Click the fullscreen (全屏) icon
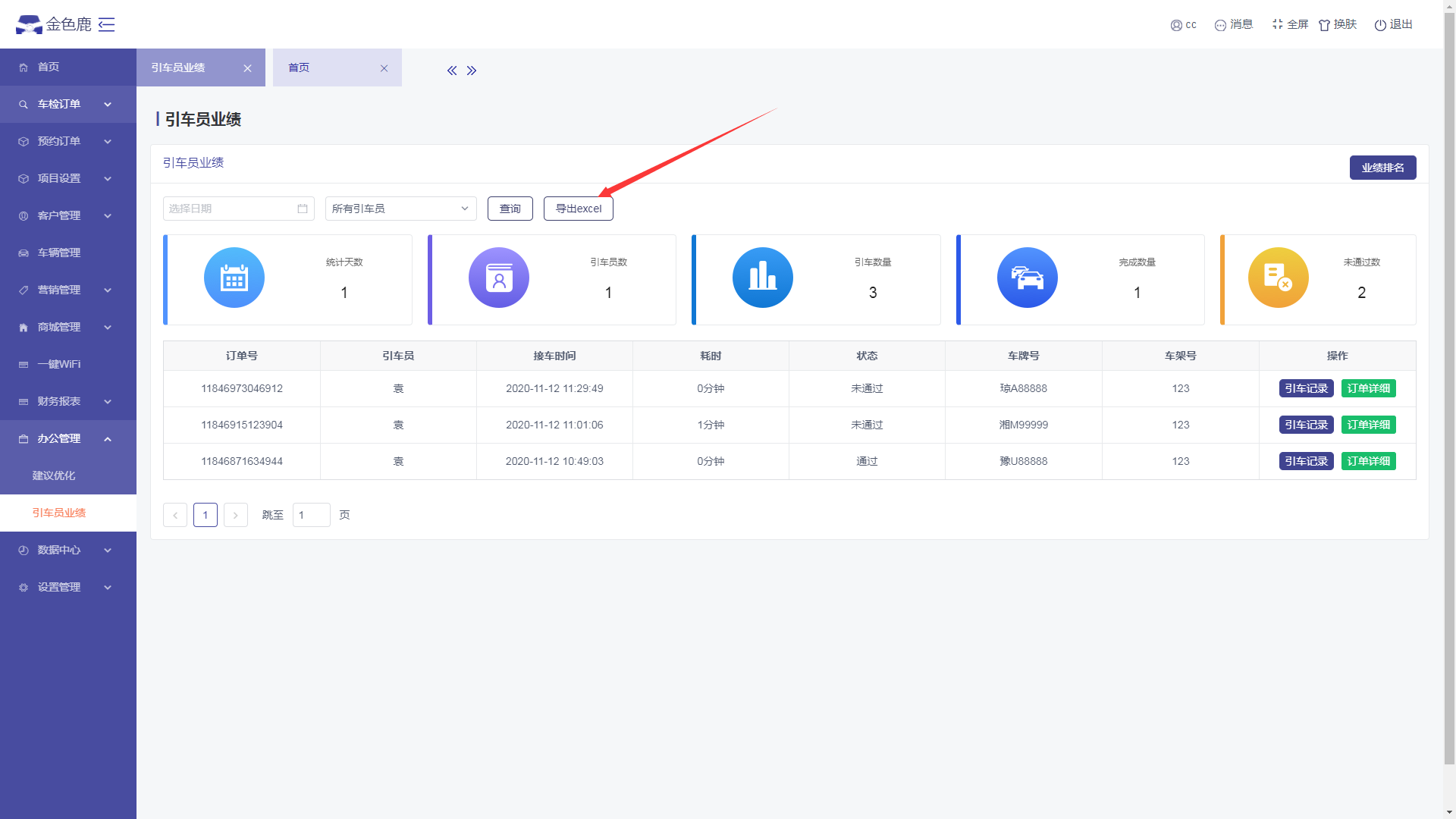The height and width of the screenshot is (819, 1456). pyautogui.click(x=1278, y=24)
